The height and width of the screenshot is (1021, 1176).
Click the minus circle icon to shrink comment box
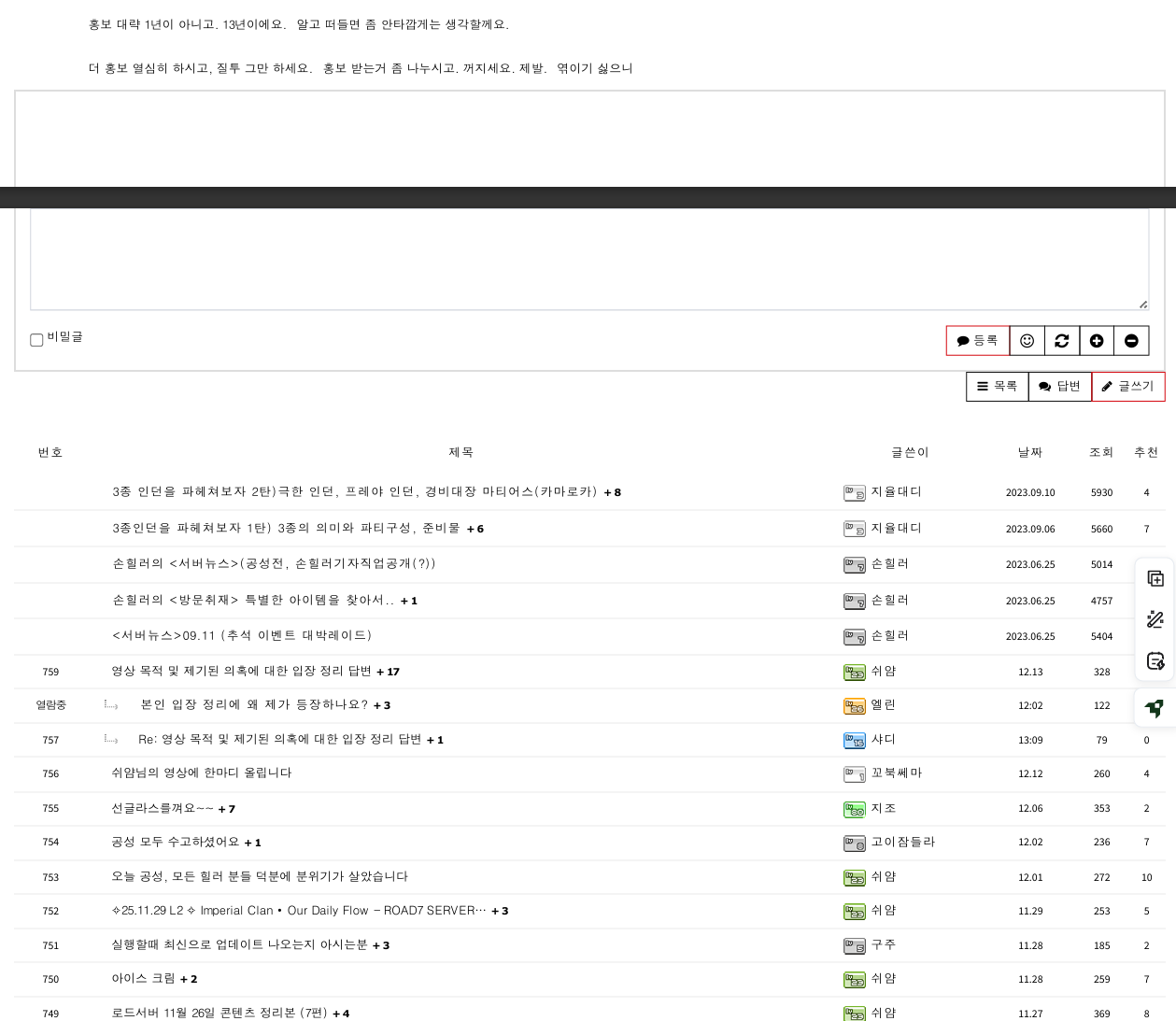click(x=1131, y=341)
